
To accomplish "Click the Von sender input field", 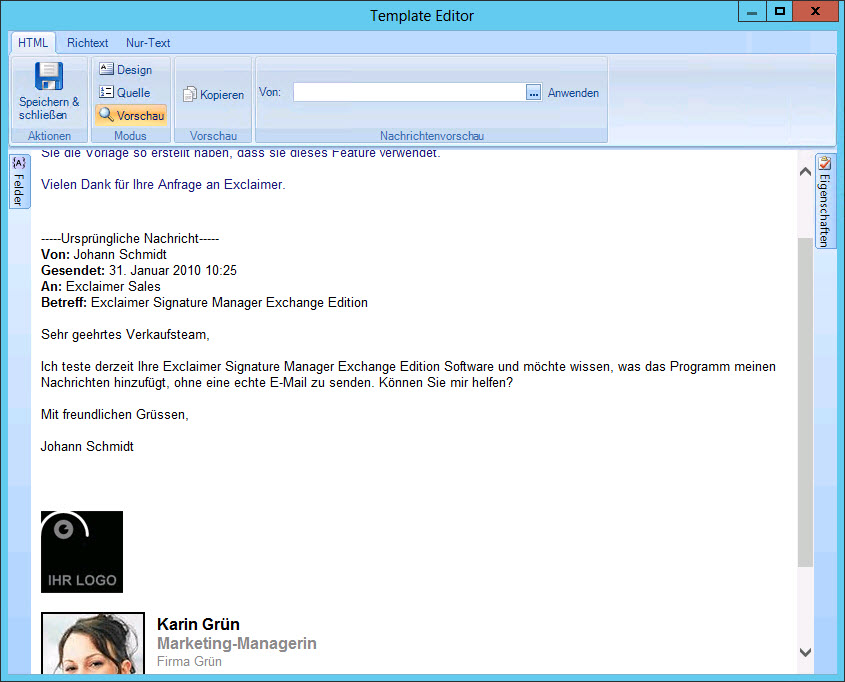I will (x=410, y=92).
